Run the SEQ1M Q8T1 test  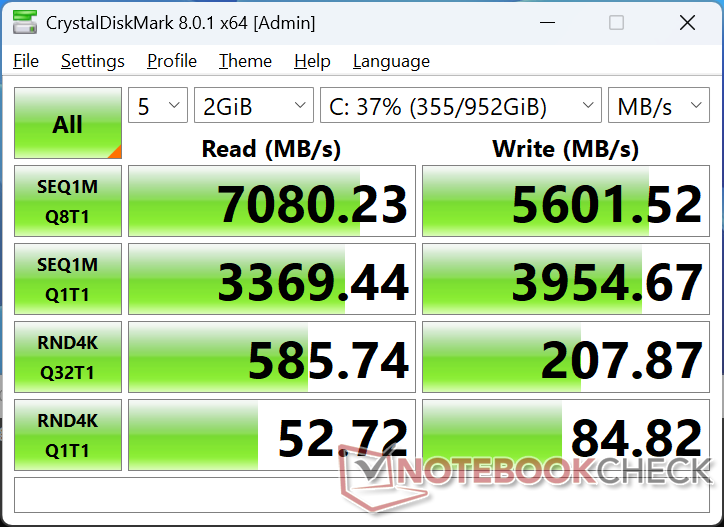coord(68,201)
